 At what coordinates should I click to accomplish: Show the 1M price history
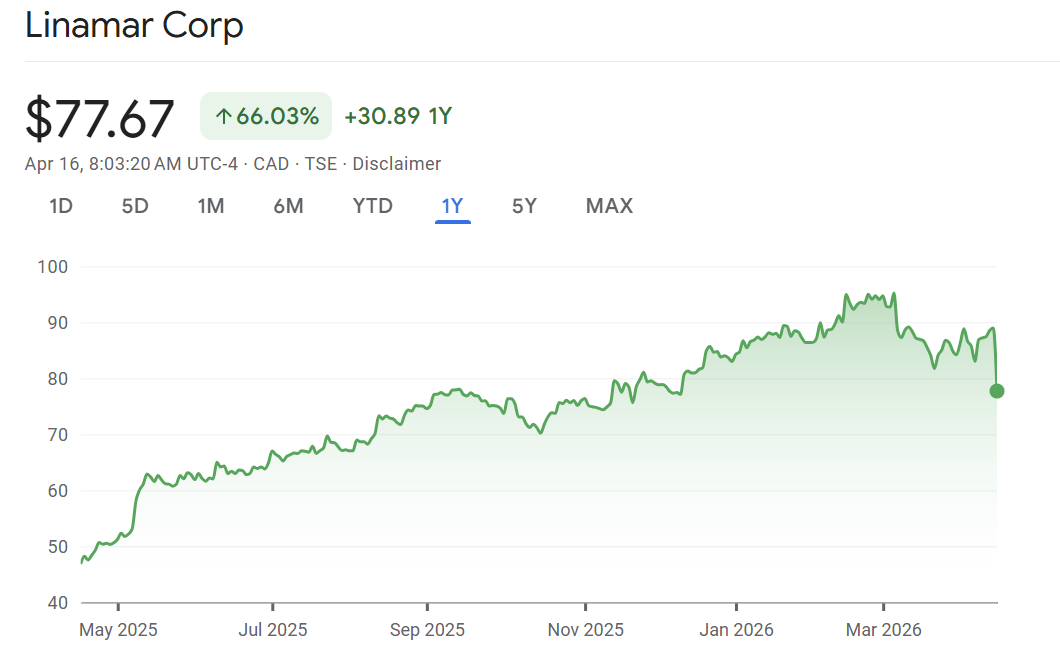210,206
